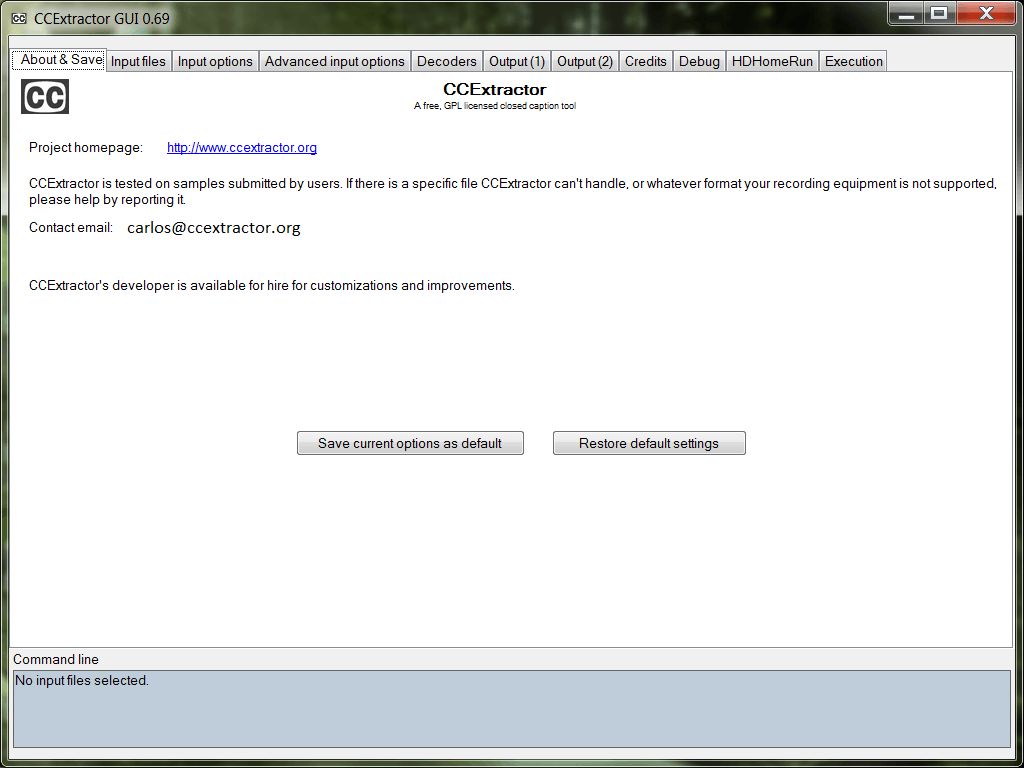Switch to the Decoders tab
Viewport: 1024px width, 768px height.
pyautogui.click(x=447, y=61)
